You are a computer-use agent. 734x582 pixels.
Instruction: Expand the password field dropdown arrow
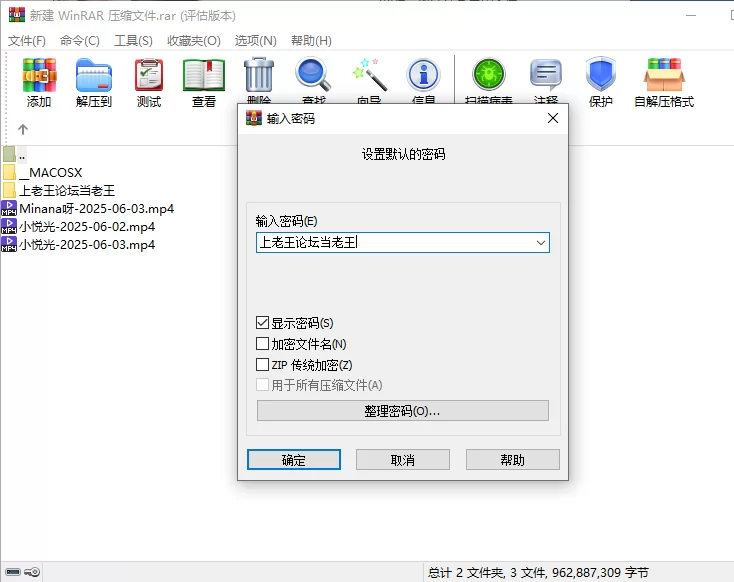click(540, 242)
